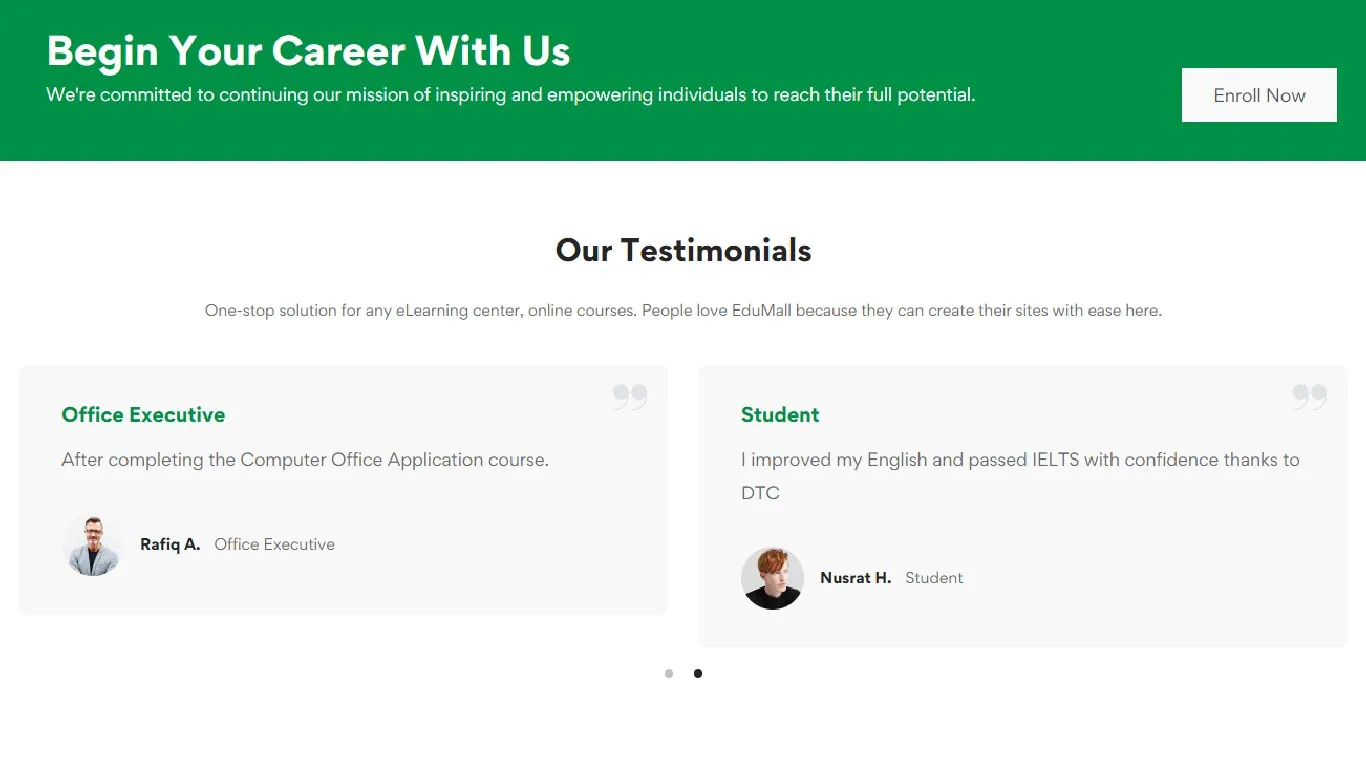This screenshot has height=768, width=1366.
Task: Click the quote icon on Student card
Action: [1310, 397]
